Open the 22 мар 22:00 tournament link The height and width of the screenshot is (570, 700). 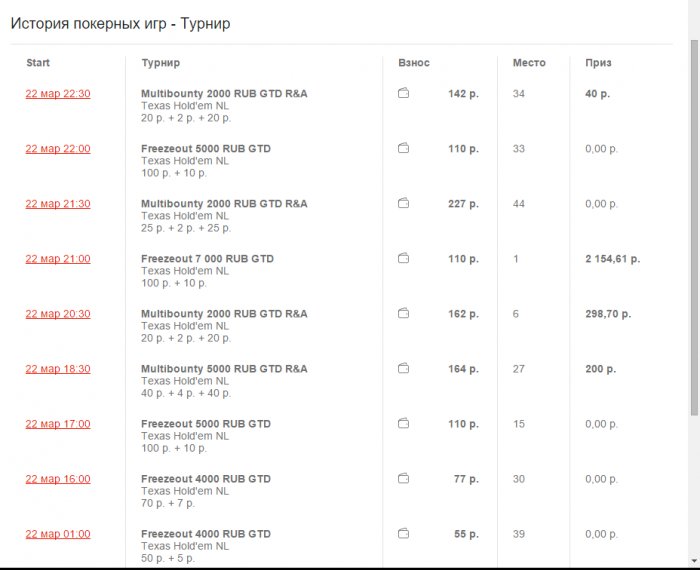58,149
